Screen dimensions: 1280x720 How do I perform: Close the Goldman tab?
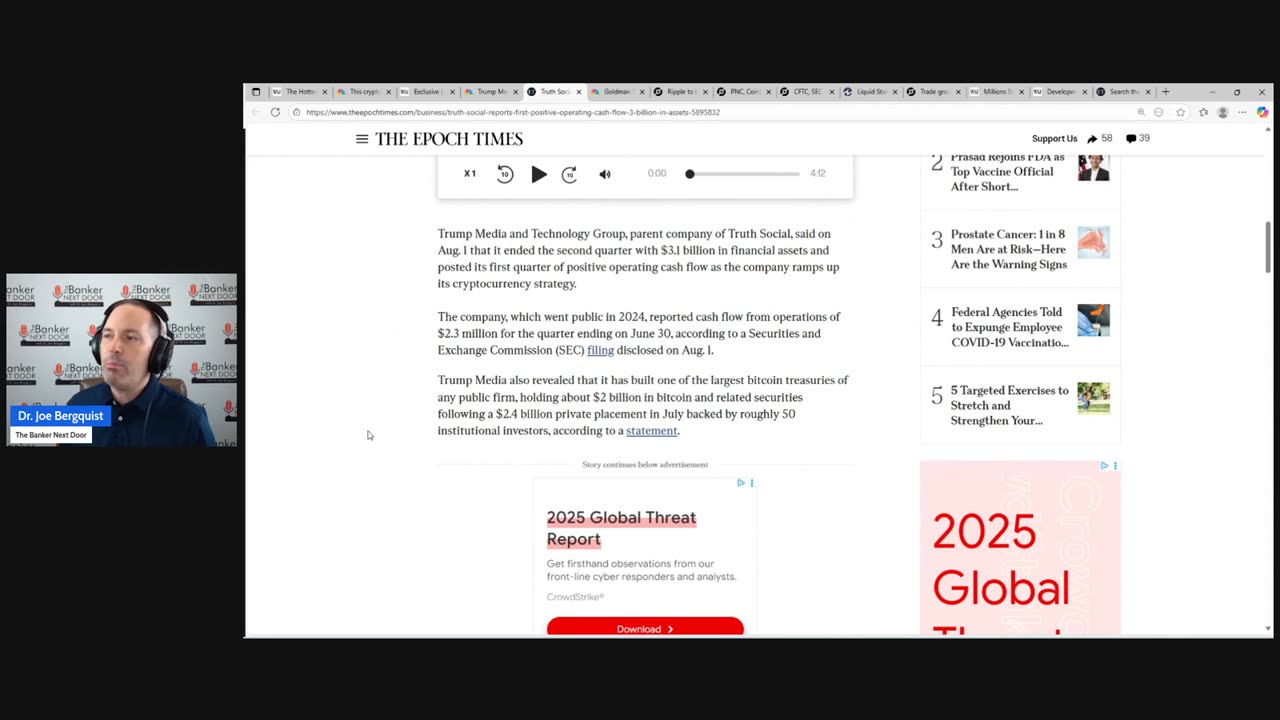641,92
